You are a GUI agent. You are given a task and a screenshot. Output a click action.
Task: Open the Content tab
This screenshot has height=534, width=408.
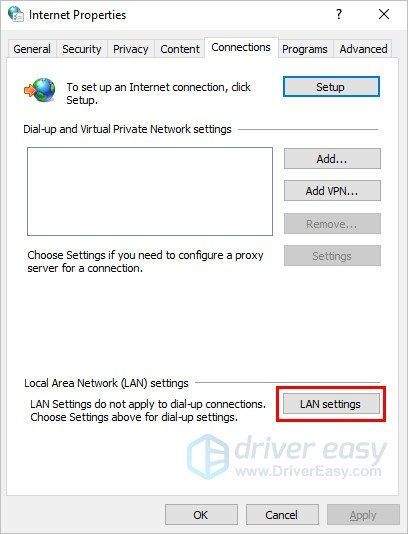(180, 49)
